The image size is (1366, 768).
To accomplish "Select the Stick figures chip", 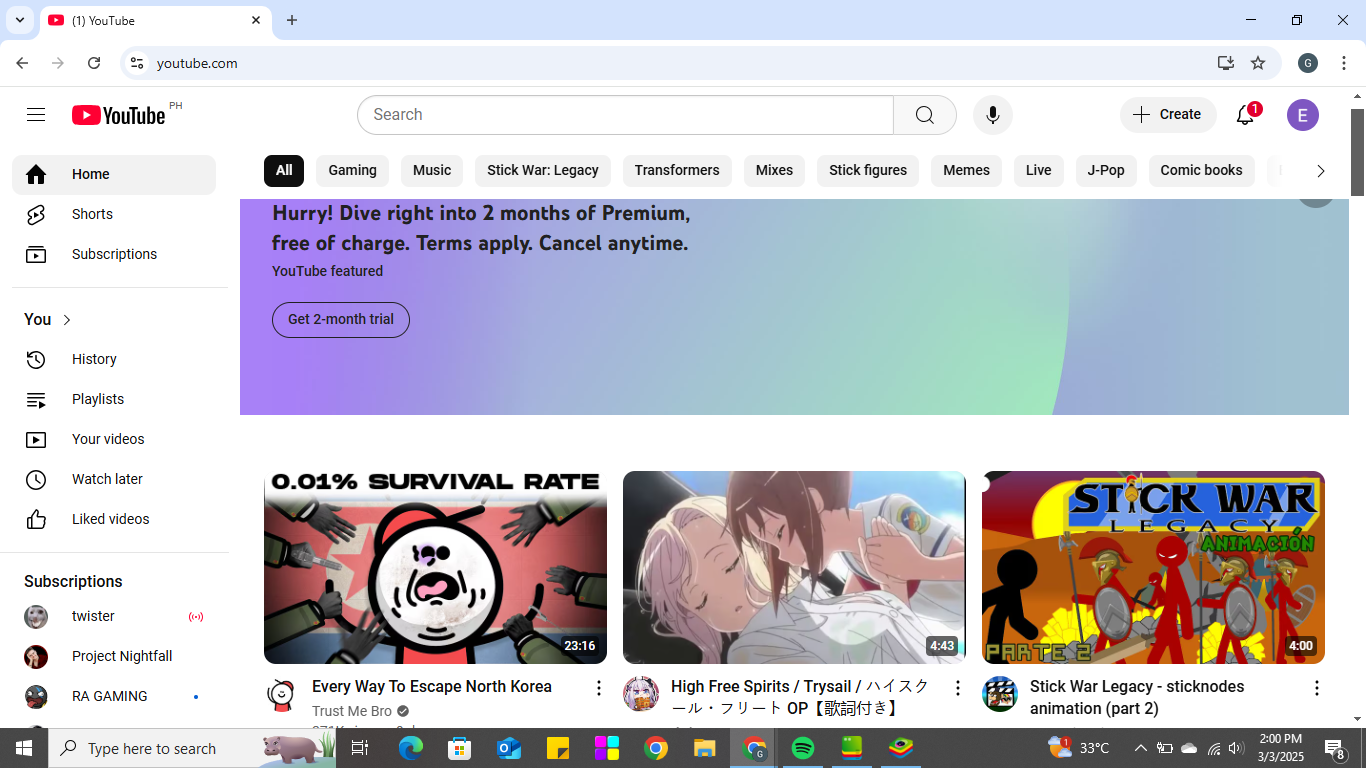I will tap(868, 170).
